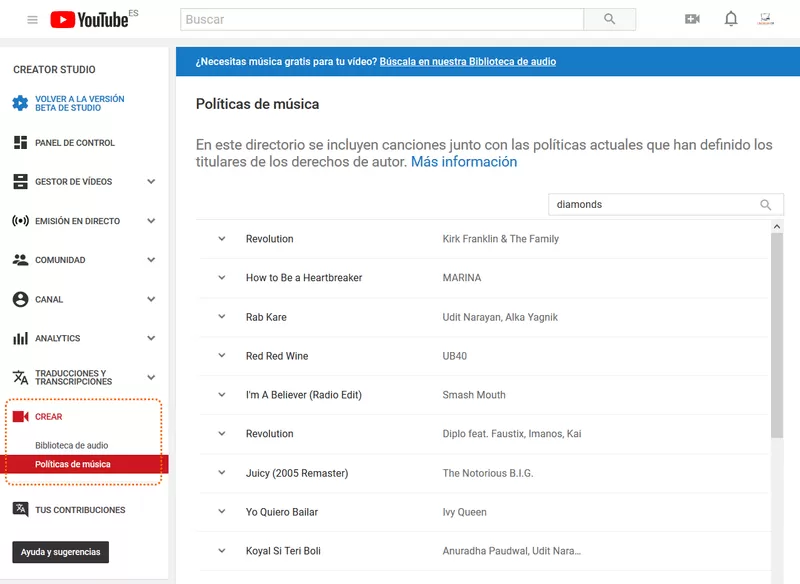
Task: Click the Emisión en directo broadcast icon
Action: [20, 221]
